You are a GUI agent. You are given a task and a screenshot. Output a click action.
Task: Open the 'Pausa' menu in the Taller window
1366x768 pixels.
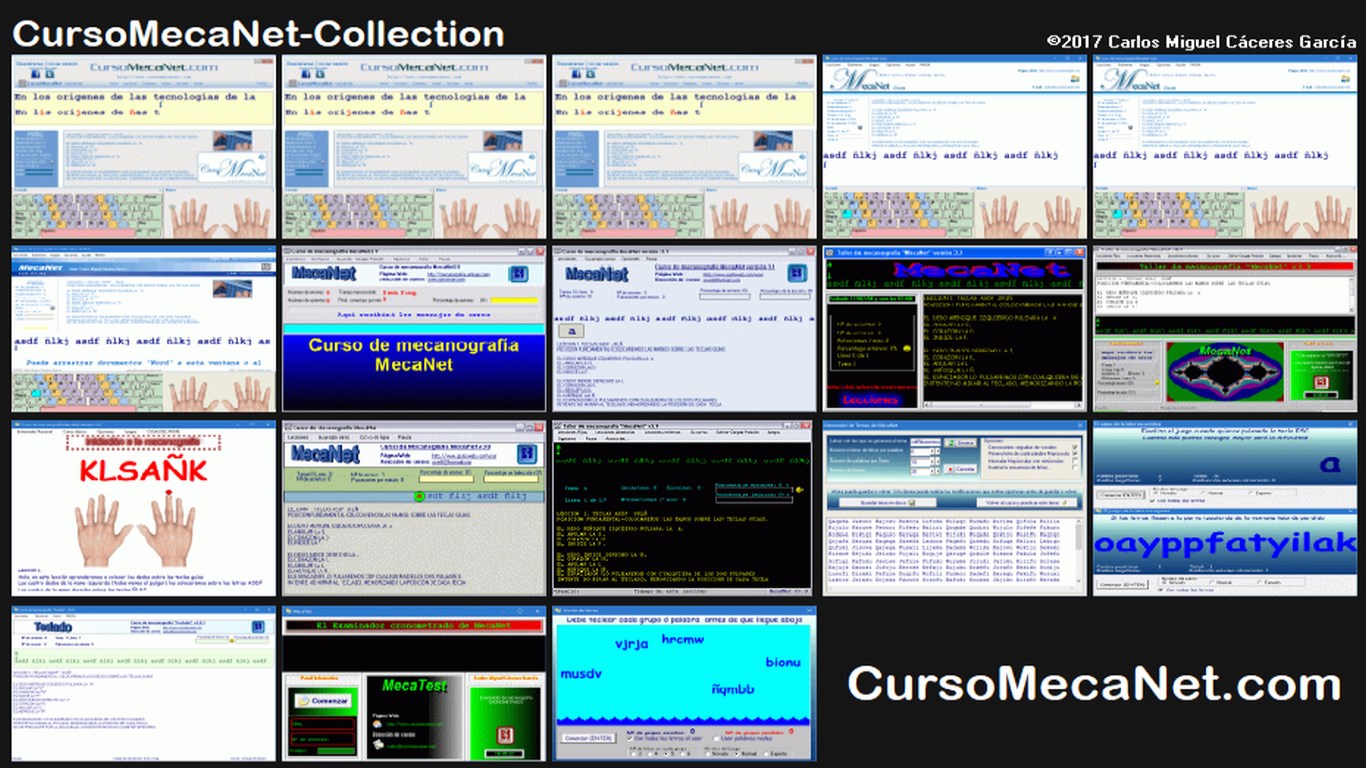pyautogui.click(x=590, y=439)
